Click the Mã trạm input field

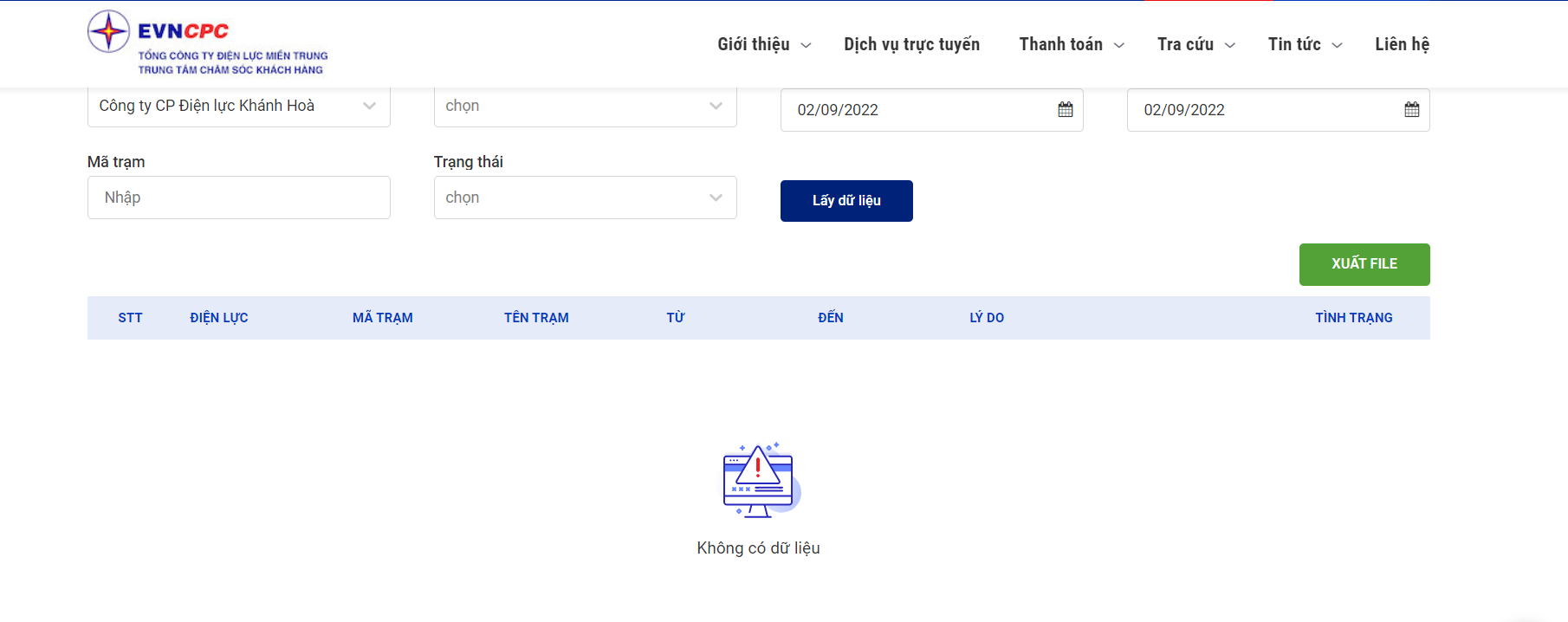pos(238,198)
